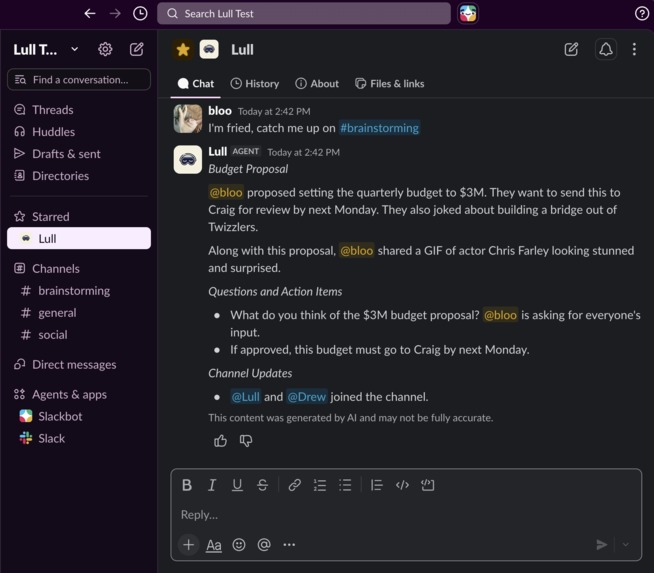Toggle bulleted list formatting
654x573 pixels.
coord(345,485)
